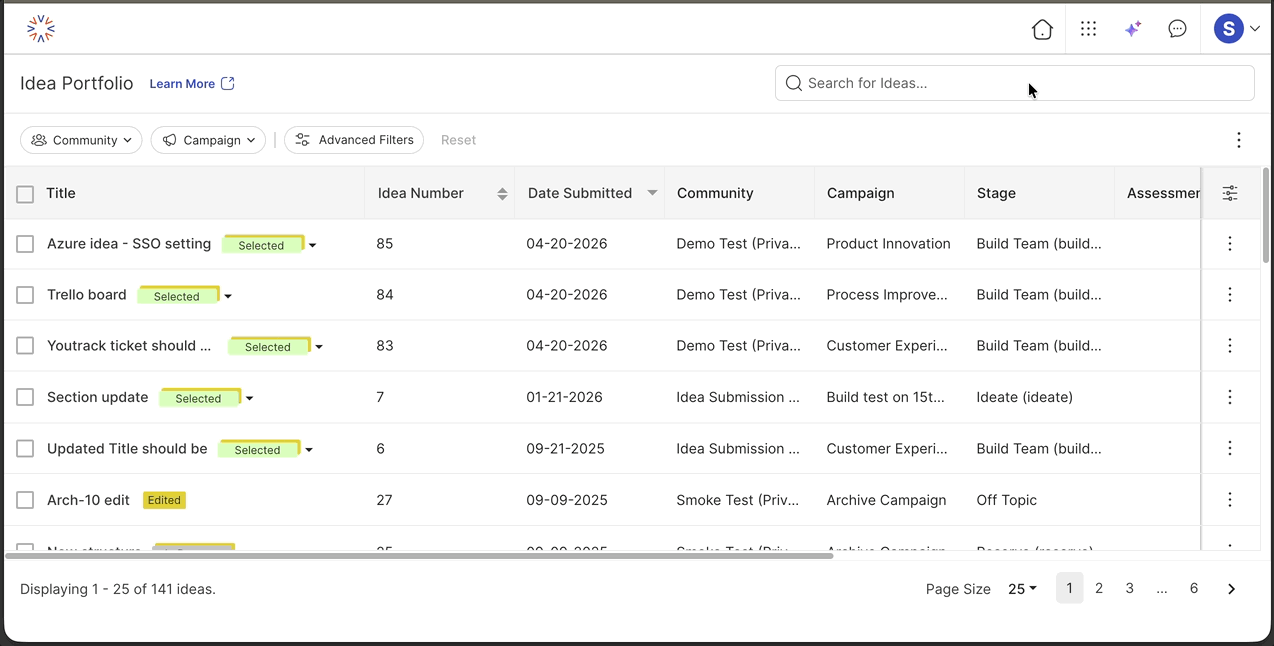The image size is (1274, 646).
Task: Check the Section update row
Action: coord(25,397)
